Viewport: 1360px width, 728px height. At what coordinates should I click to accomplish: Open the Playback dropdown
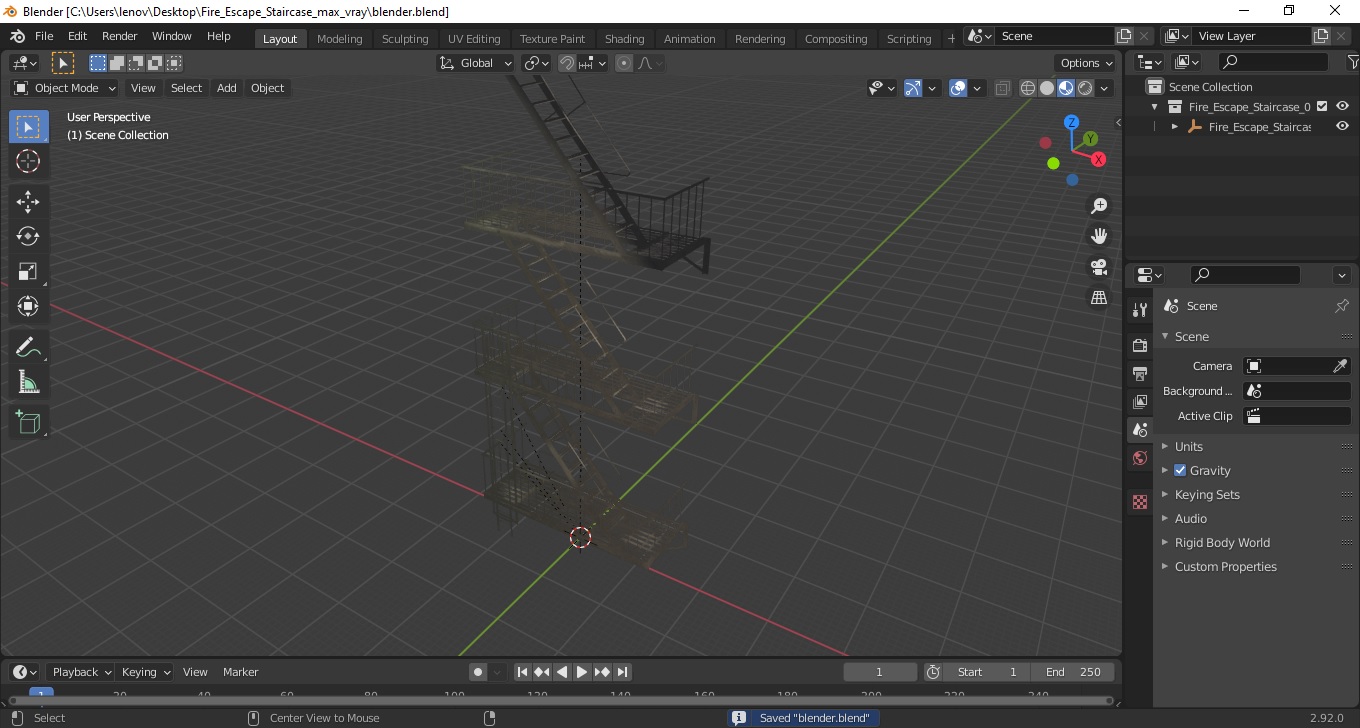(81, 672)
